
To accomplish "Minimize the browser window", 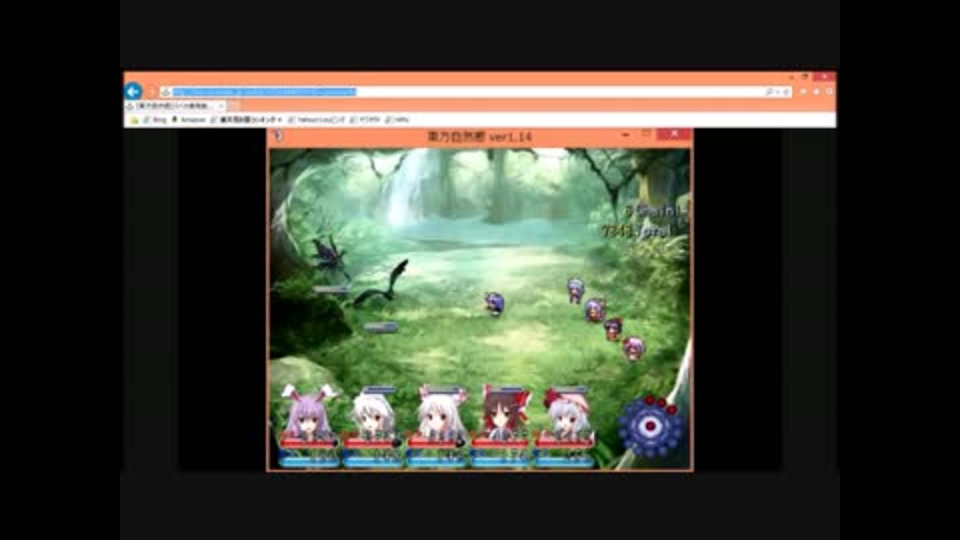I will click(791, 77).
